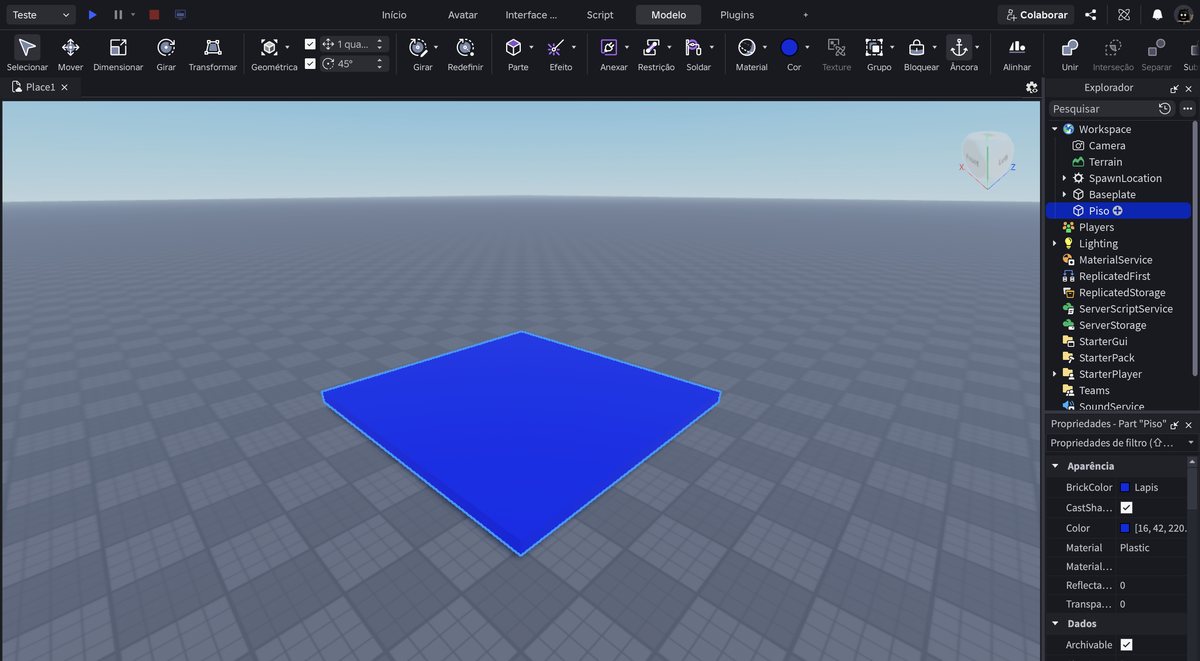Screen dimensions: 1200x661
Task: Expand the StarterPlayer node
Action: point(1054,374)
